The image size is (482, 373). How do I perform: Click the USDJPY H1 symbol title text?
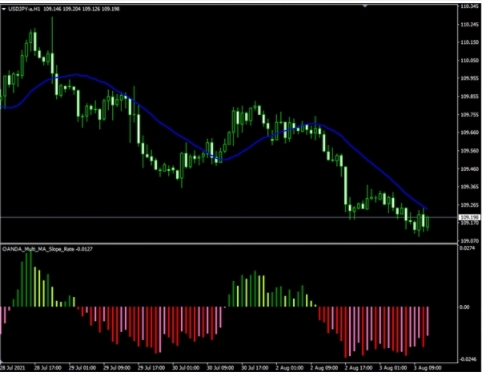tap(24, 9)
